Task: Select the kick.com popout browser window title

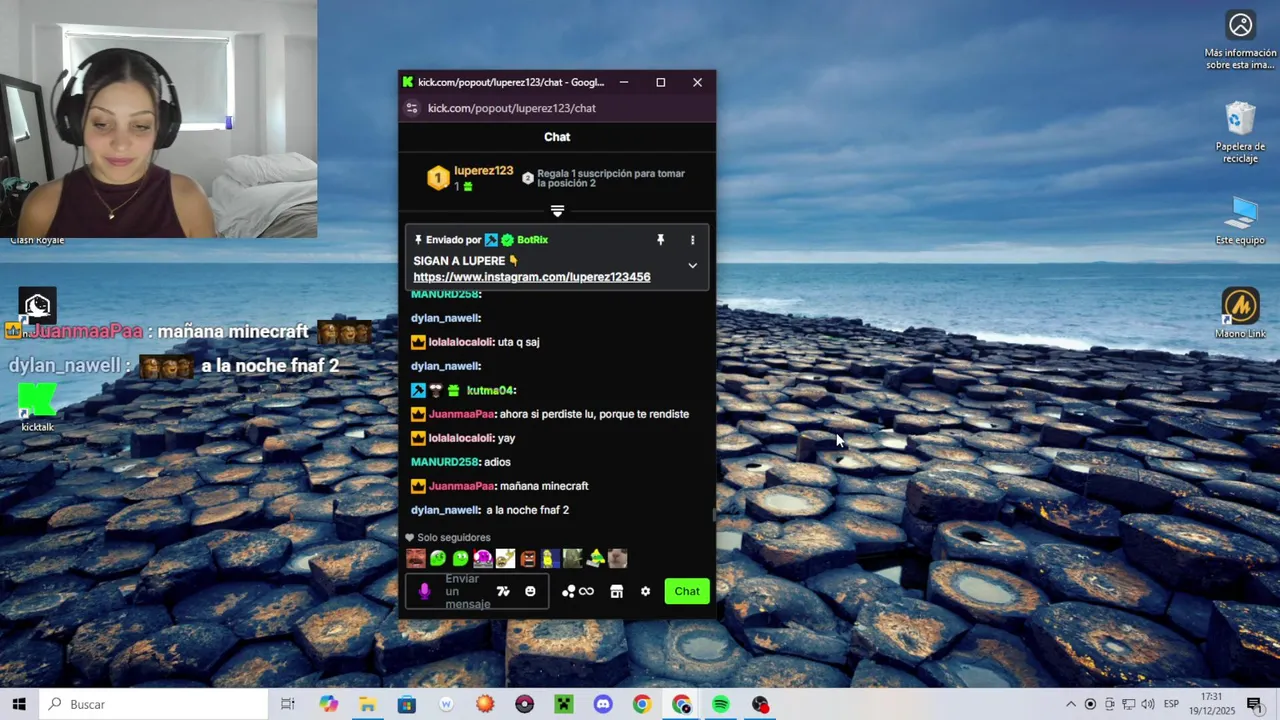Action: coord(511,82)
